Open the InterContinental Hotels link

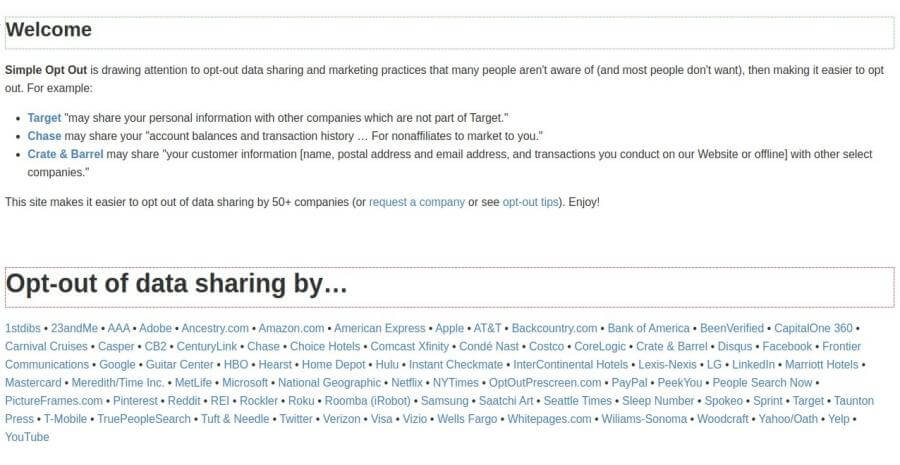[x=571, y=365]
